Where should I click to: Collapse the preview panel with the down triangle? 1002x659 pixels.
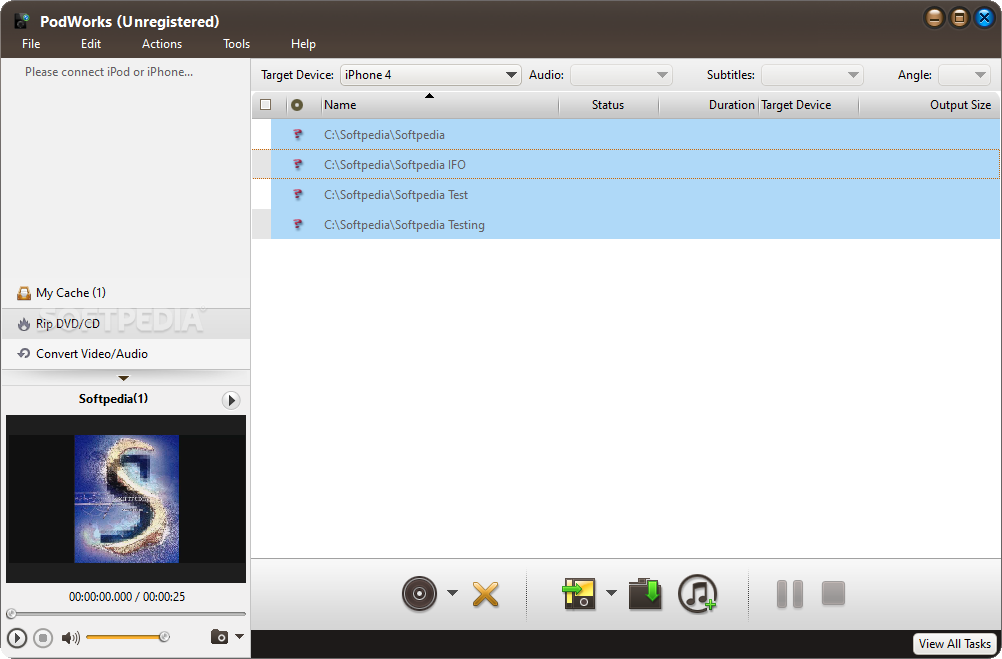coord(124,378)
